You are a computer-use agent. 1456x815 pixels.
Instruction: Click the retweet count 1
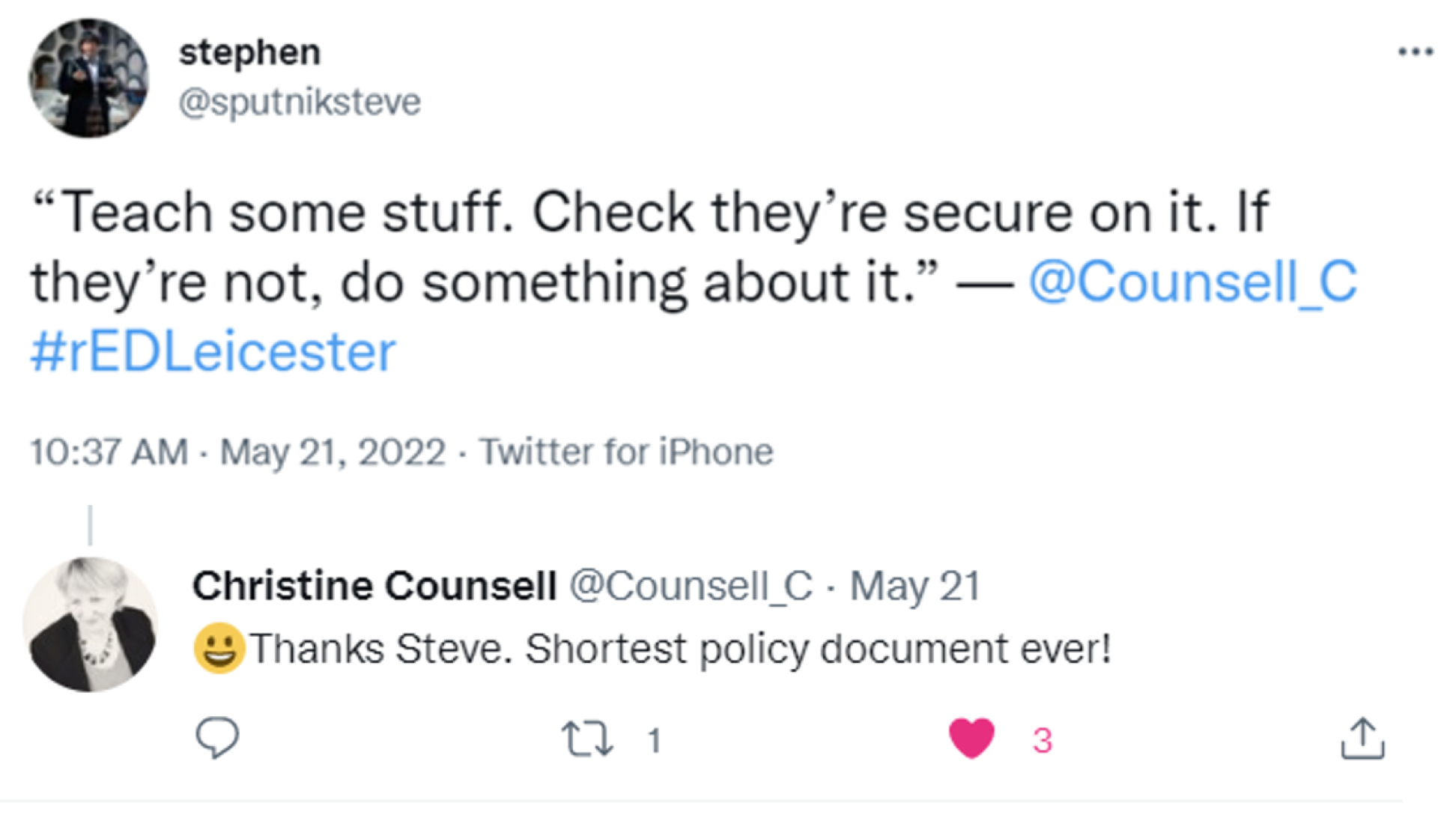[654, 740]
